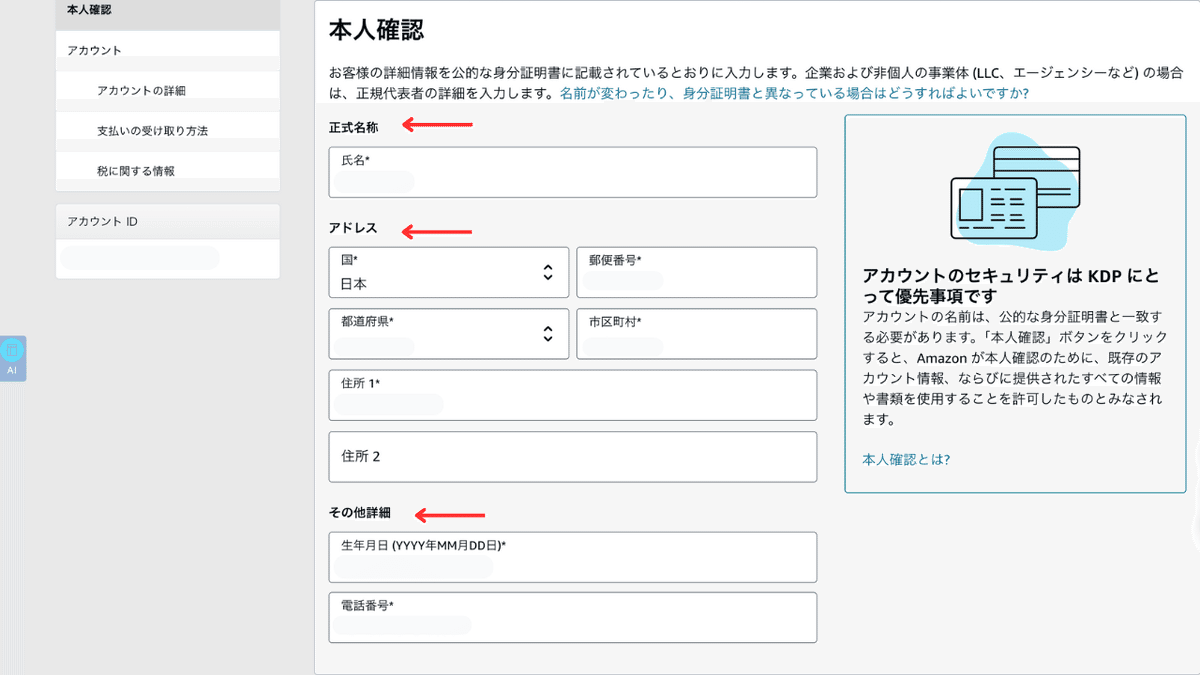Image resolution: width=1200 pixels, height=675 pixels.
Task: Click the 住所 2 address field
Action: (x=572, y=457)
